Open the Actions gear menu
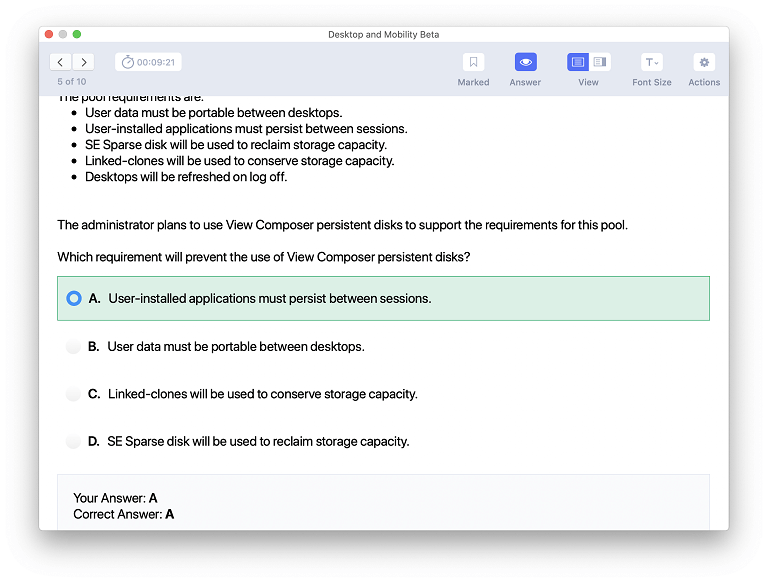Screen dimensions: 768x582 pyautogui.click(x=704, y=62)
